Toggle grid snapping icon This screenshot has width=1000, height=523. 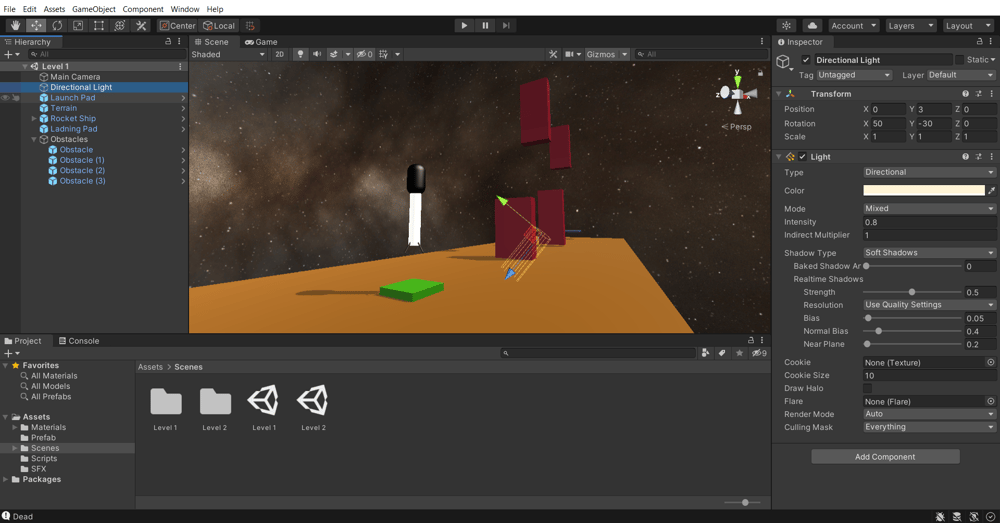tap(250, 26)
